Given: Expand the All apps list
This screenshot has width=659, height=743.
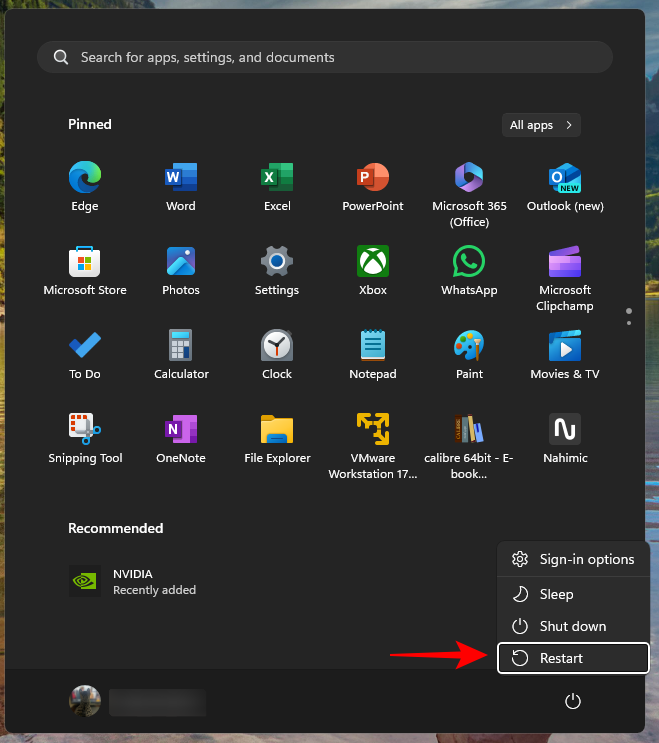Looking at the screenshot, I should 541,125.
